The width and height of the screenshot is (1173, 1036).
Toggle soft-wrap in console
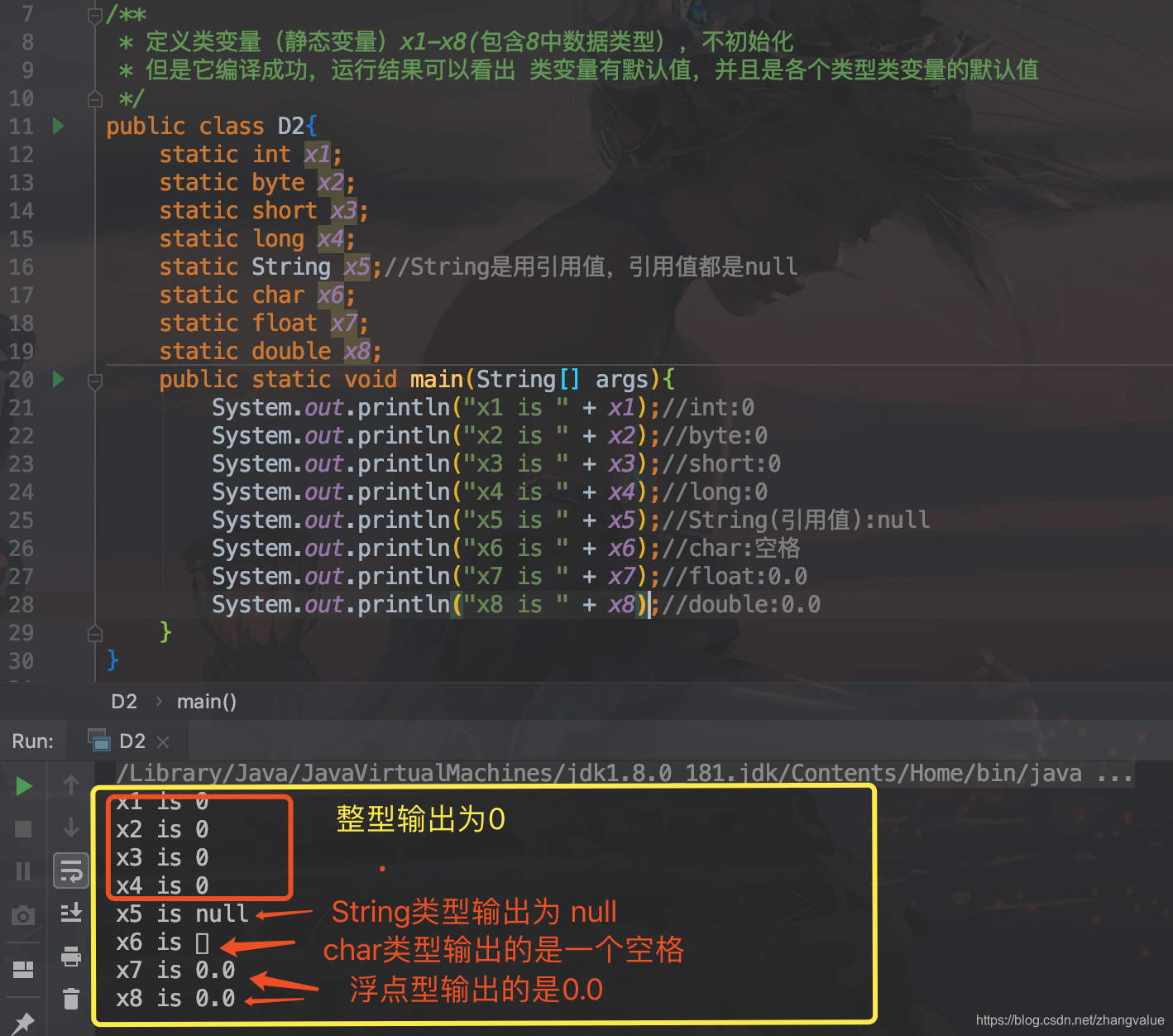coord(71,871)
